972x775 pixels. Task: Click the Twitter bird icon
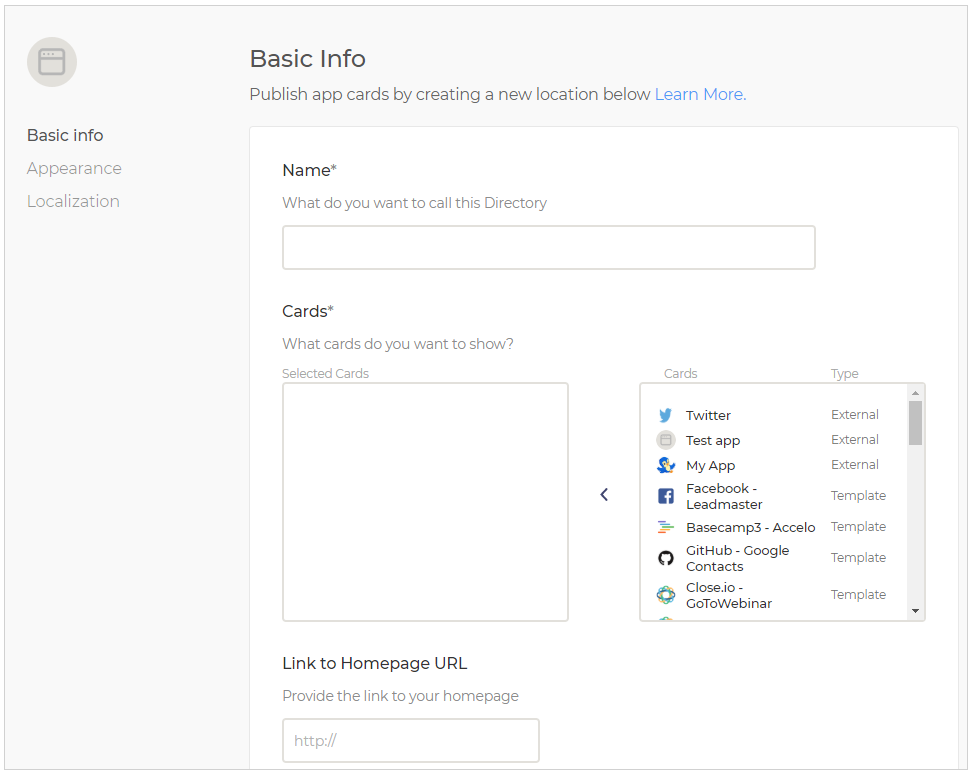[666, 414]
